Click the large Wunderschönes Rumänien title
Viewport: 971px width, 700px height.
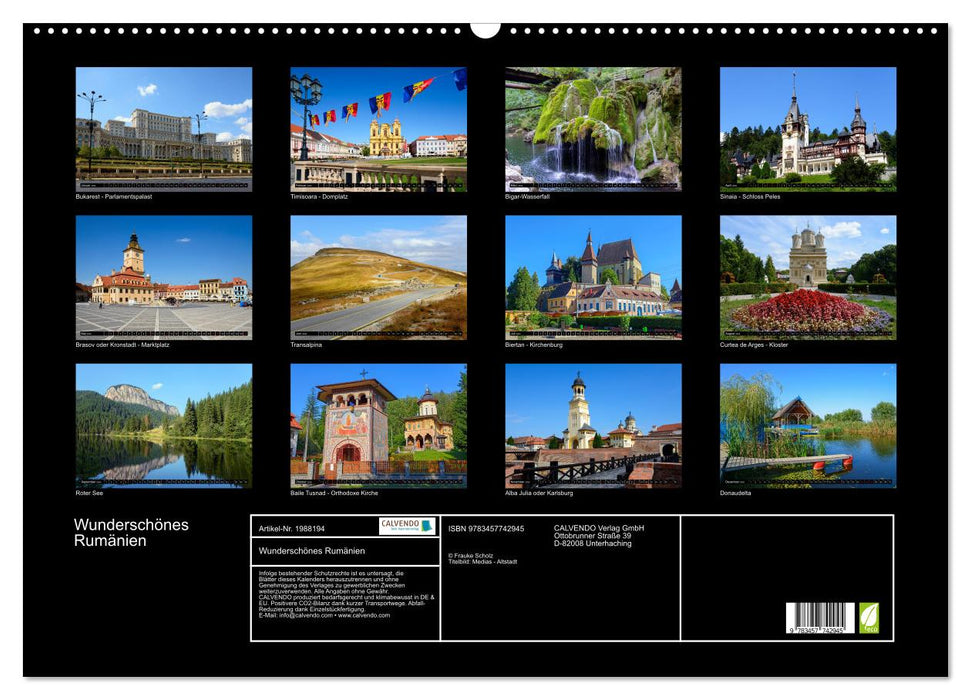pos(131,532)
